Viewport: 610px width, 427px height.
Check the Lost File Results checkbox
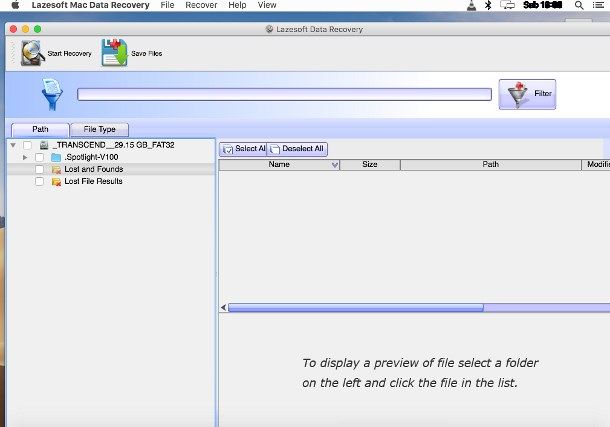coord(39,181)
